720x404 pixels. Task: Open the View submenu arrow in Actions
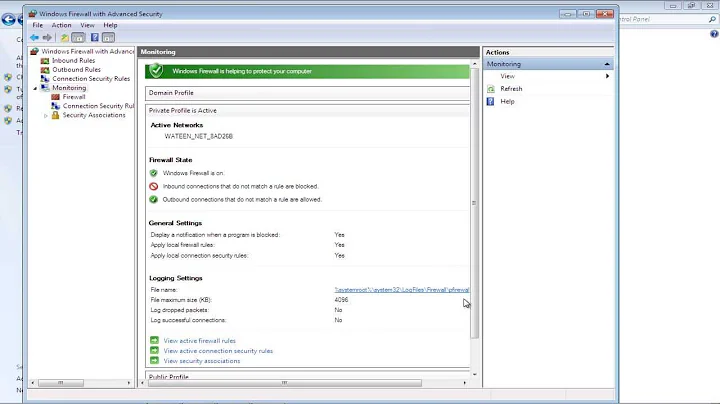point(607,76)
